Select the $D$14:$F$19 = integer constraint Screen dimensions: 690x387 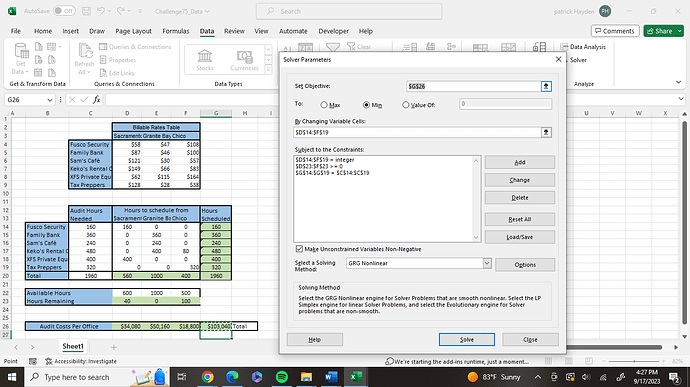tap(325, 160)
